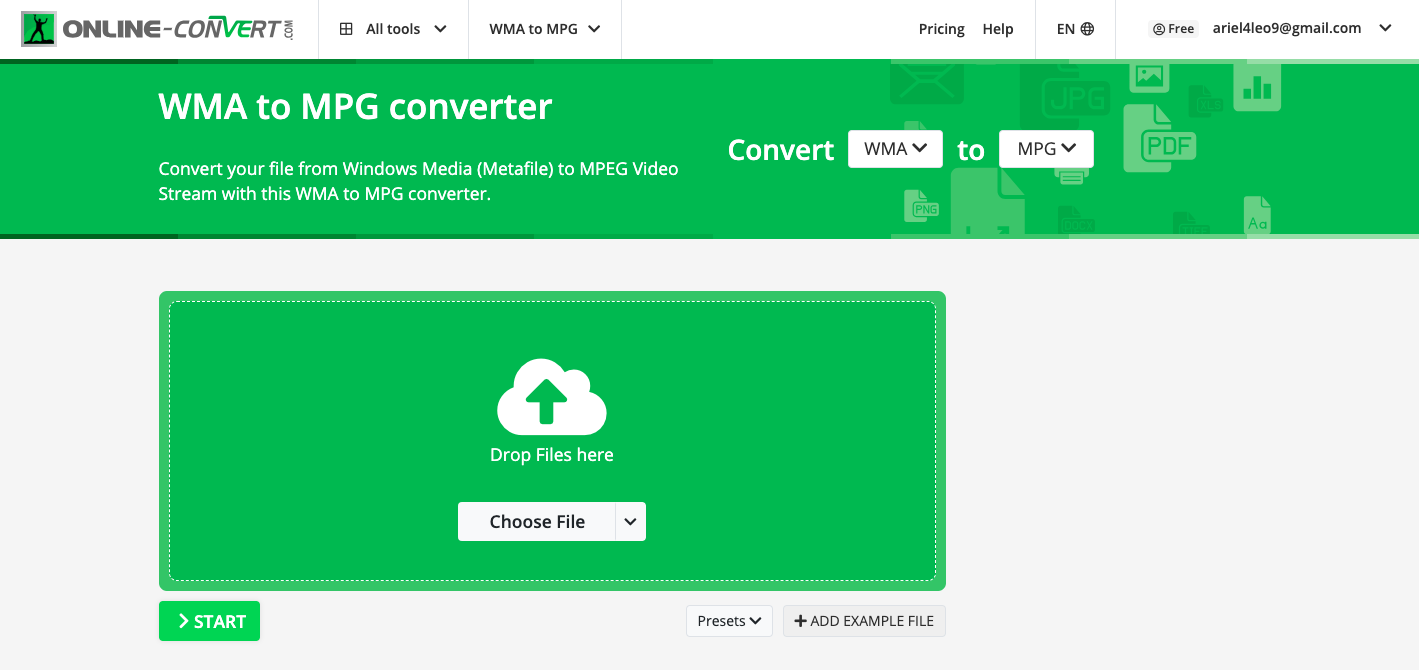Click the WMA to MPG converter heading
Viewport: 1419px width, 670px height.
coord(355,106)
